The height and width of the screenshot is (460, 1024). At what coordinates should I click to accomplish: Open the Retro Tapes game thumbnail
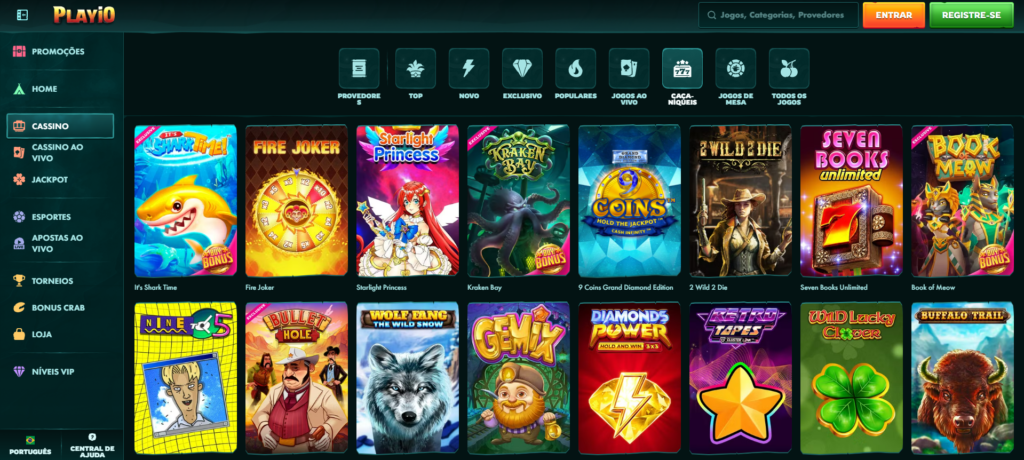741,378
